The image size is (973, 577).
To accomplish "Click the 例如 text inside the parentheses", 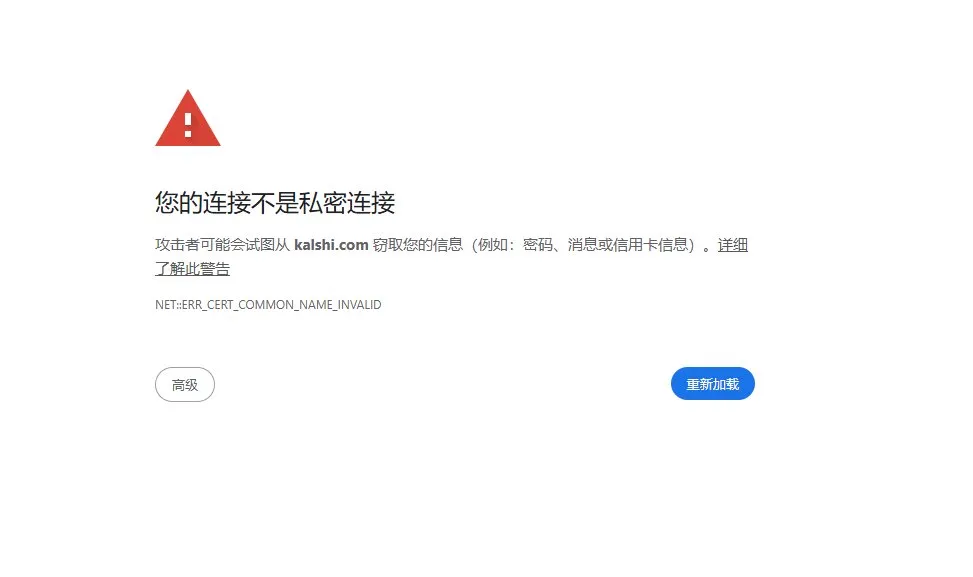I will (493, 245).
